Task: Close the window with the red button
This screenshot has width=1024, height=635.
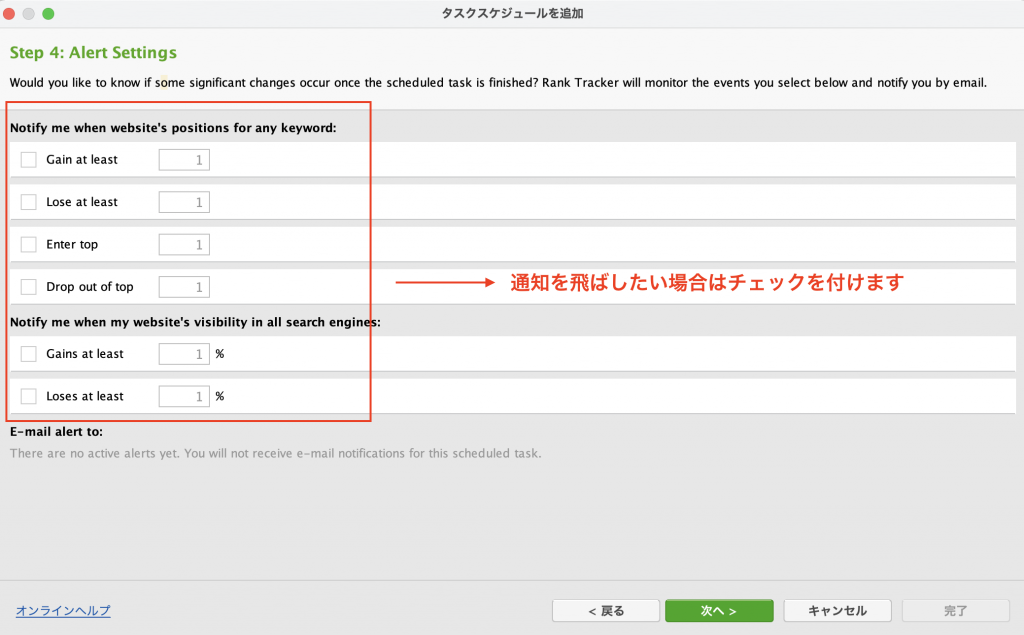Action: [x=9, y=14]
